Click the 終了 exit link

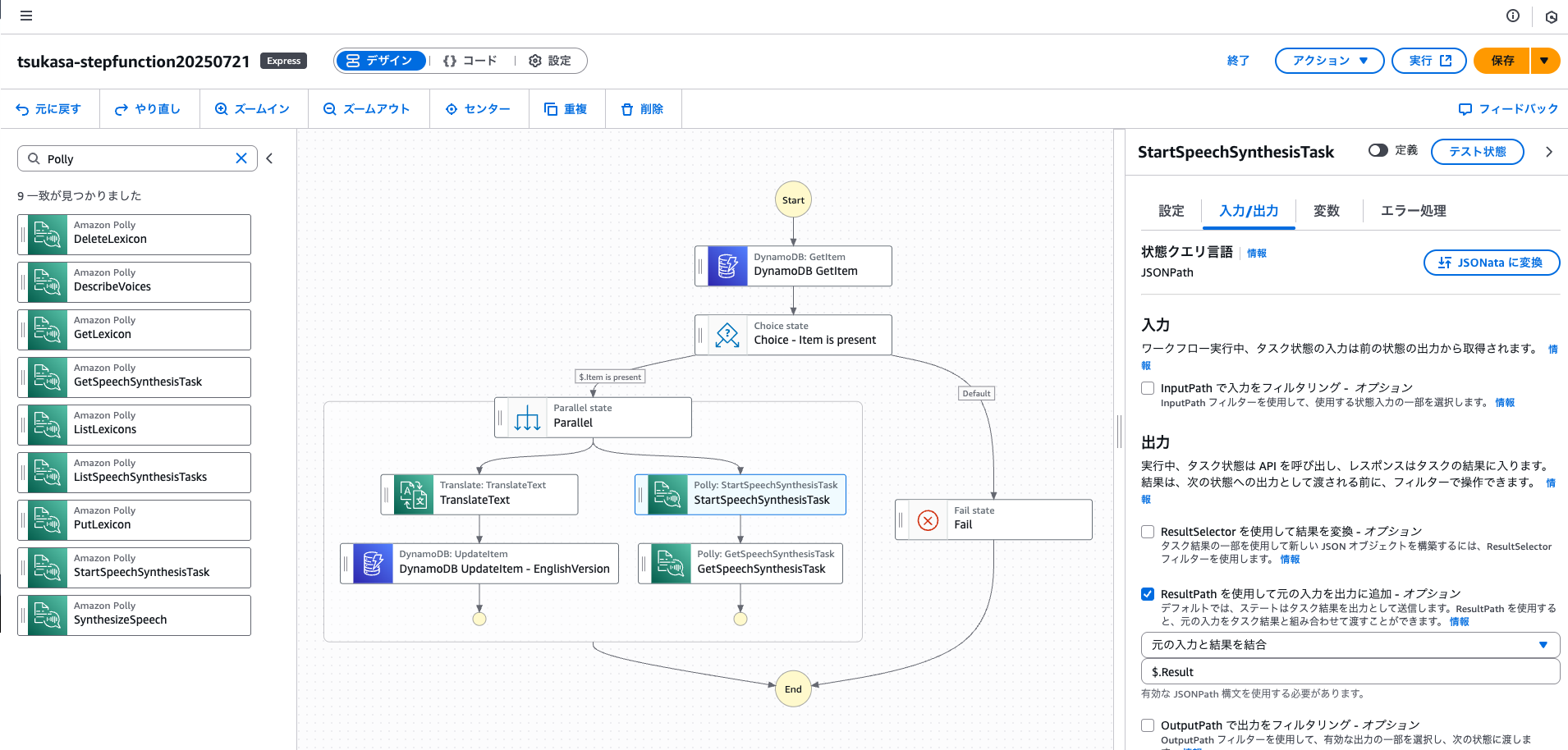pos(1238,61)
